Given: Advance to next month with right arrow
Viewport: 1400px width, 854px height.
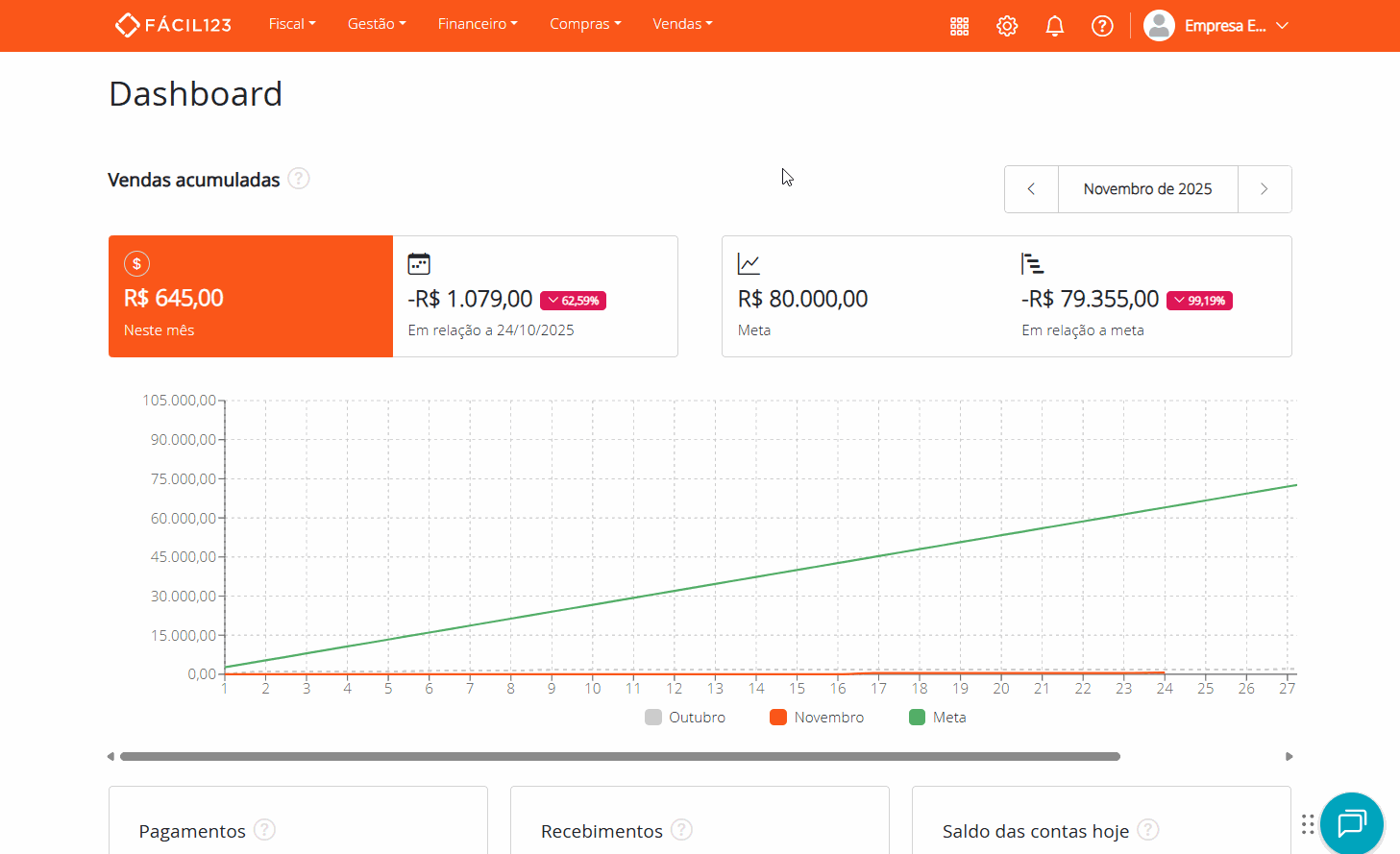Looking at the screenshot, I should pyautogui.click(x=1265, y=189).
